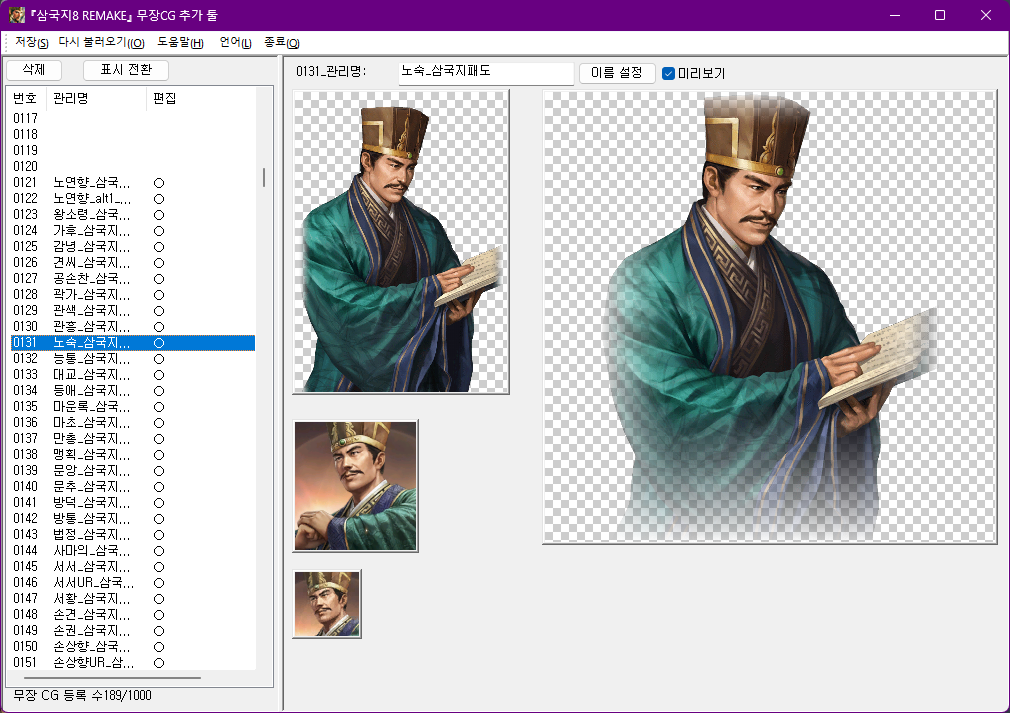Click the vertical scrollbar thumb of the list
This screenshot has height=713, width=1010.
click(x=263, y=178)
